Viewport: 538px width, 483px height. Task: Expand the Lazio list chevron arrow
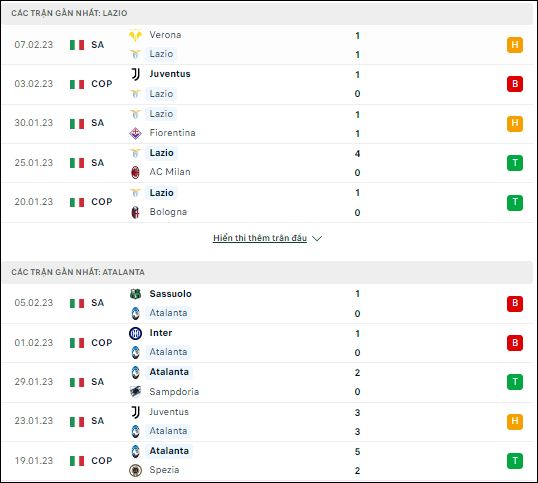(317, 238)
